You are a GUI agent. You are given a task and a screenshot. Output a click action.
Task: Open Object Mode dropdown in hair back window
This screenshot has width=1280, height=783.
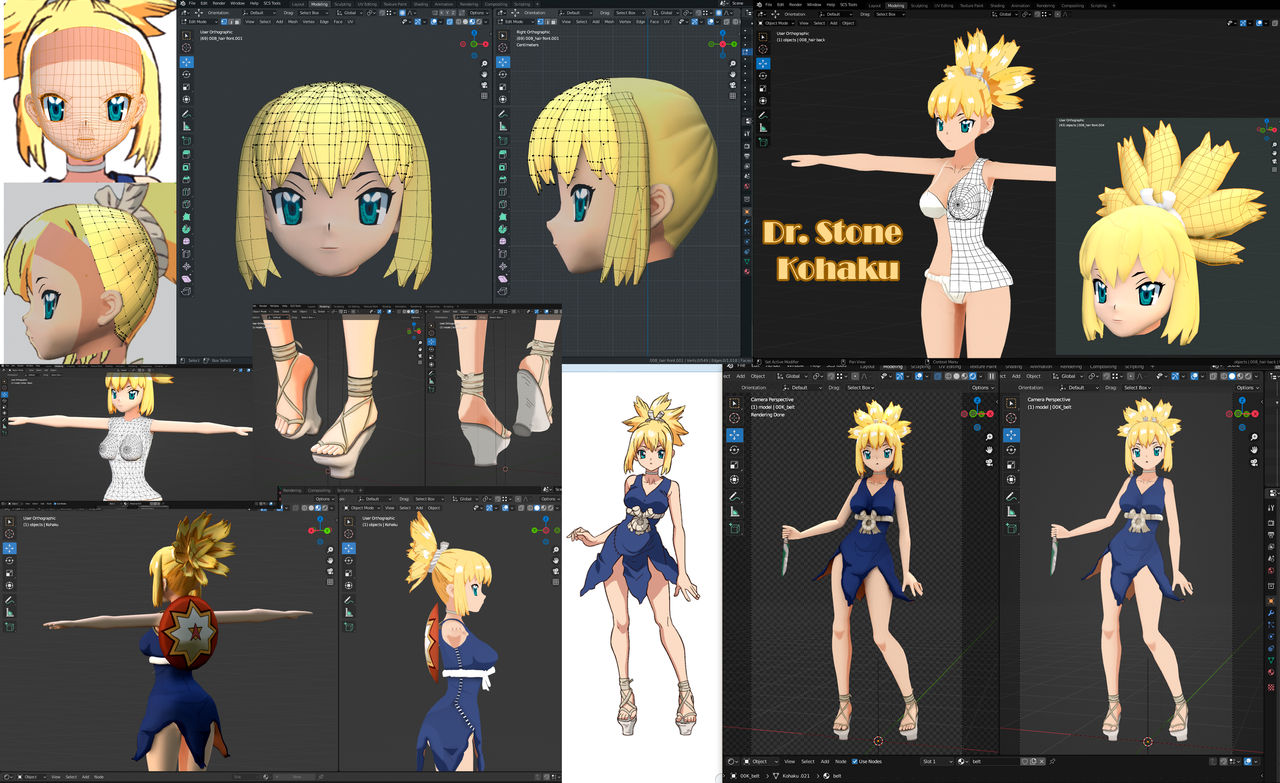(x=775, y=22)
